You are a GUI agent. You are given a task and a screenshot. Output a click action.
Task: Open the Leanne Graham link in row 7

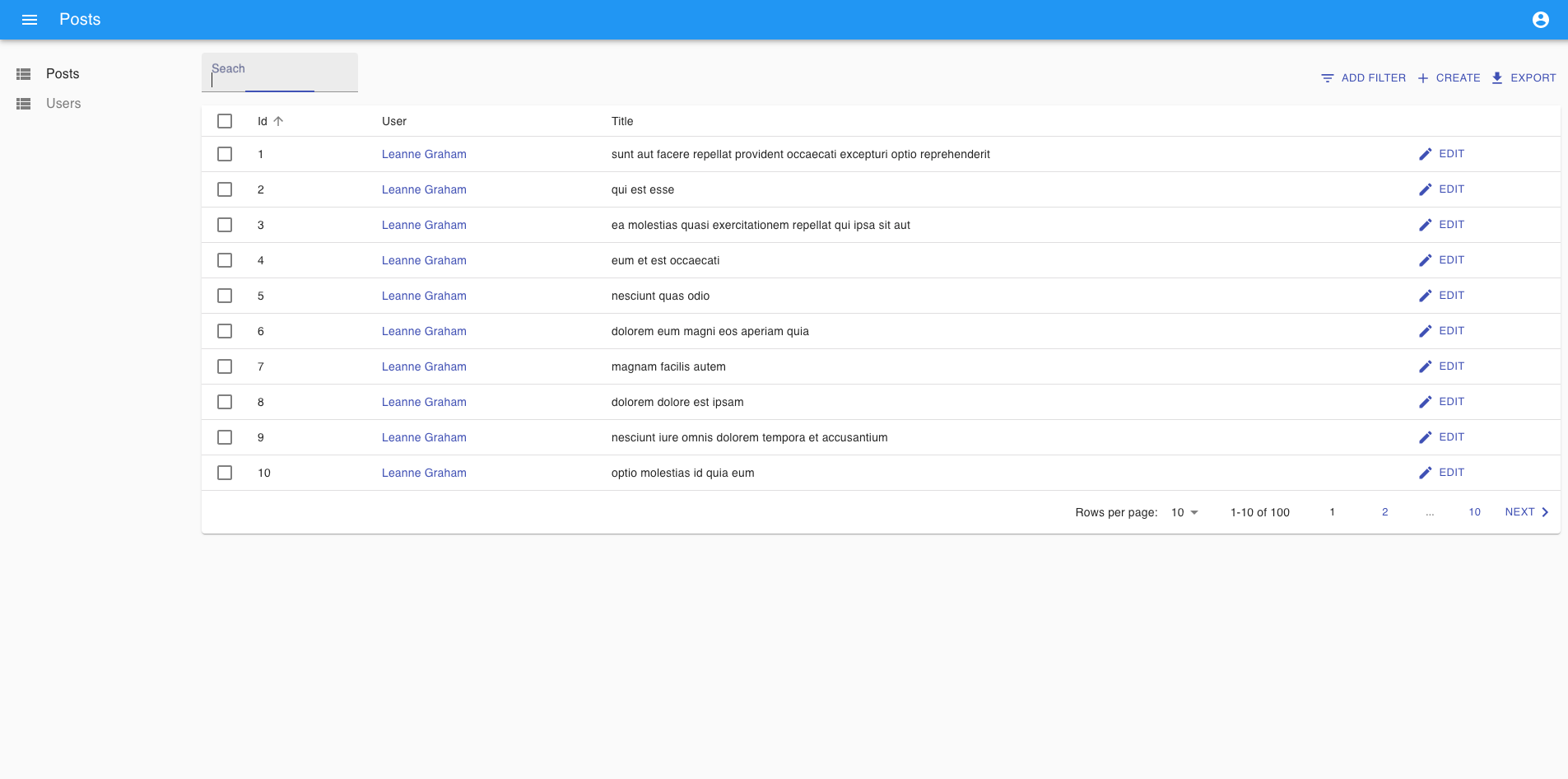424,366
